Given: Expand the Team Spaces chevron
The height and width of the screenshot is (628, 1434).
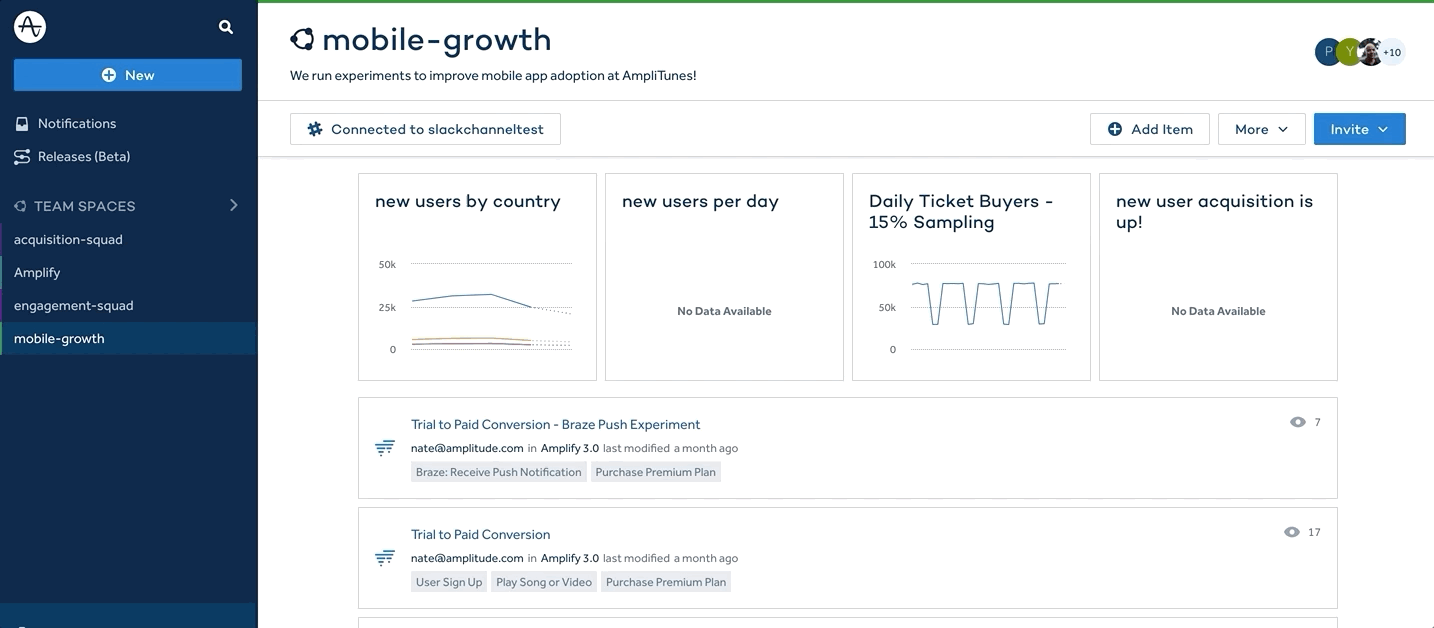Looking at the screenshot, I should [x=234, y=205].
